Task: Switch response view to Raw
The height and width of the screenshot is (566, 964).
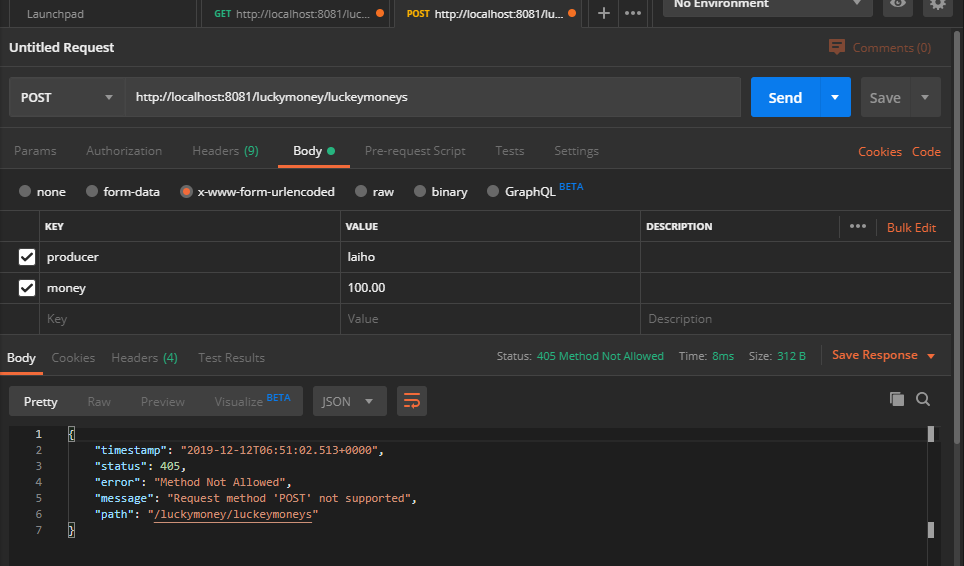Action: tap(99, 401)
